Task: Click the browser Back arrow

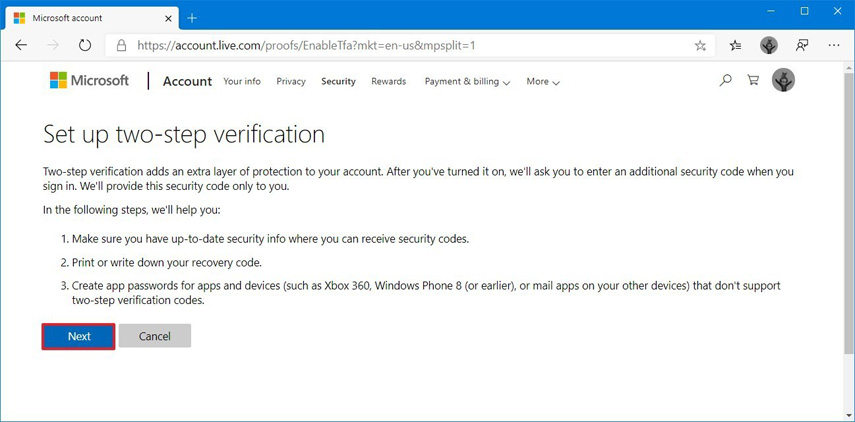Action: pos(21,45)
